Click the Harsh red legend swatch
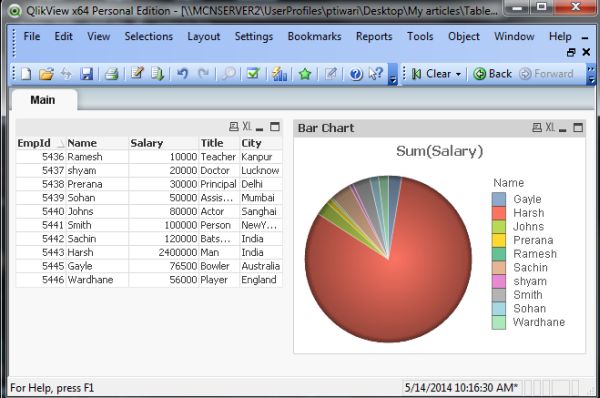600x398 pixels. pyautogui.click(x=499, y=213)
